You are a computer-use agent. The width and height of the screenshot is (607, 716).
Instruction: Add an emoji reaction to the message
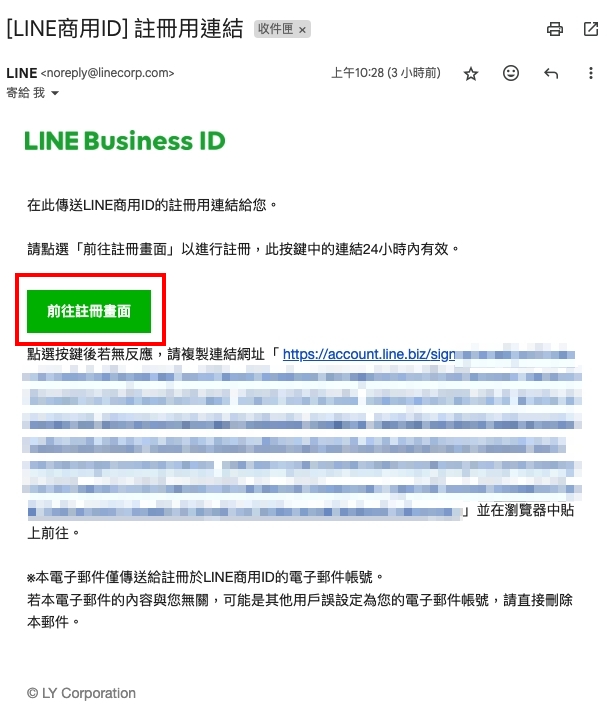click(x=511, y=73)
